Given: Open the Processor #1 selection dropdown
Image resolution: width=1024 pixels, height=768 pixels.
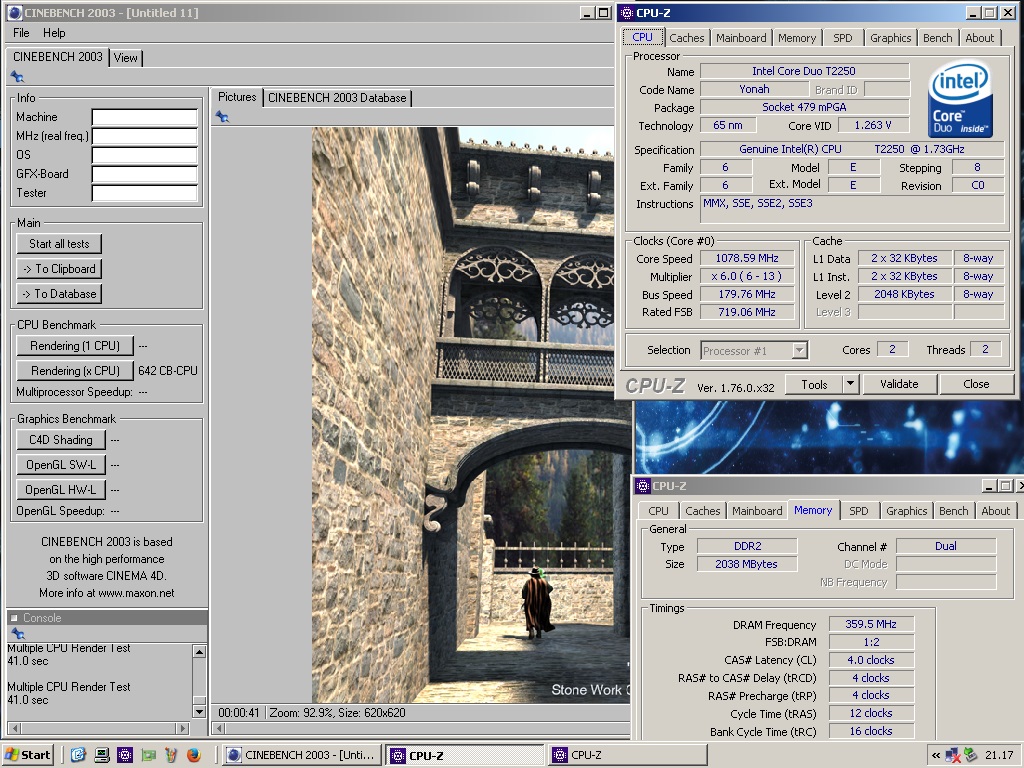Looking at the screenshot, I should tap(754, 351).
